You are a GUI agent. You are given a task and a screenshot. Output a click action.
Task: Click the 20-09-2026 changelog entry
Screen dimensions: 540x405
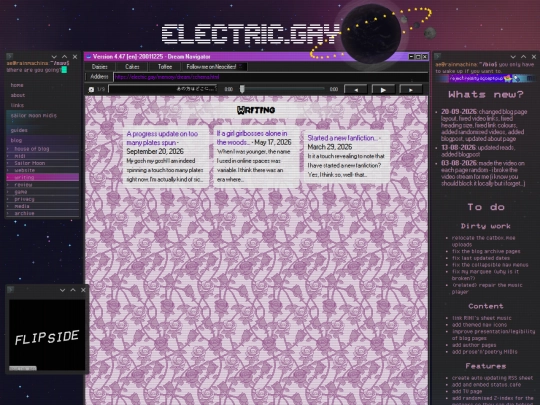(484, 125)
